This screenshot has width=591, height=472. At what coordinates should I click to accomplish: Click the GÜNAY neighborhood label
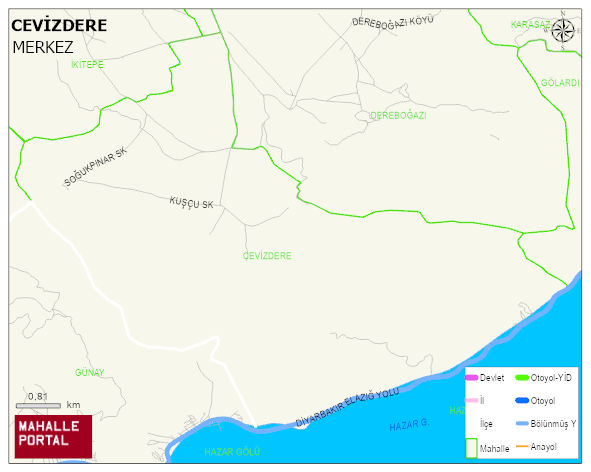(89, 372)
